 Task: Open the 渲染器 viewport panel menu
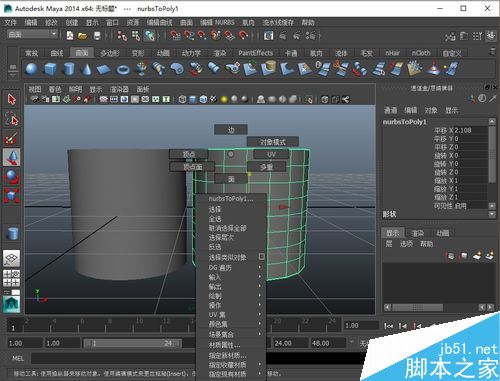pyautogui.click(x=119, y=89)
